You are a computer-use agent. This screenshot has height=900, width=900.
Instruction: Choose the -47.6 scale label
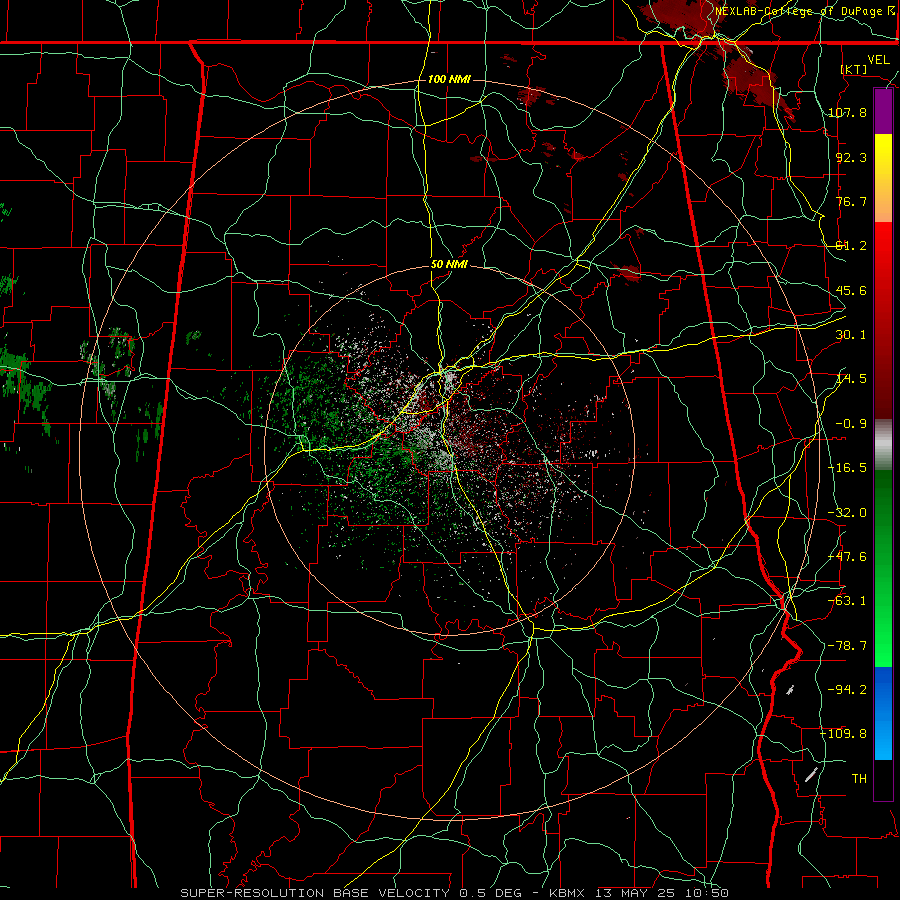pyautogui.click(x=847, y=557)
